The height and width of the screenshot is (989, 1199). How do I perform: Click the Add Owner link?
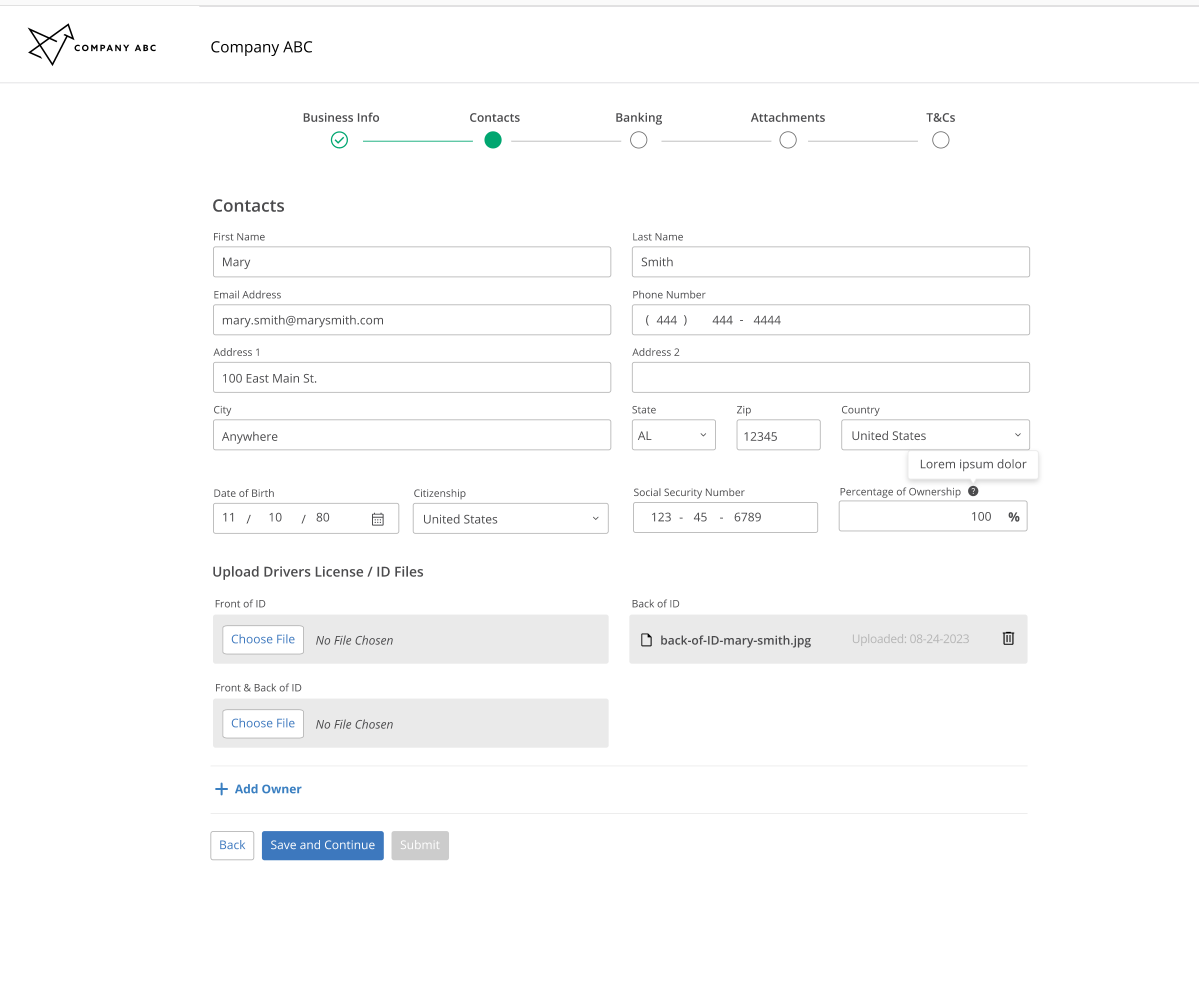[268, 789]
